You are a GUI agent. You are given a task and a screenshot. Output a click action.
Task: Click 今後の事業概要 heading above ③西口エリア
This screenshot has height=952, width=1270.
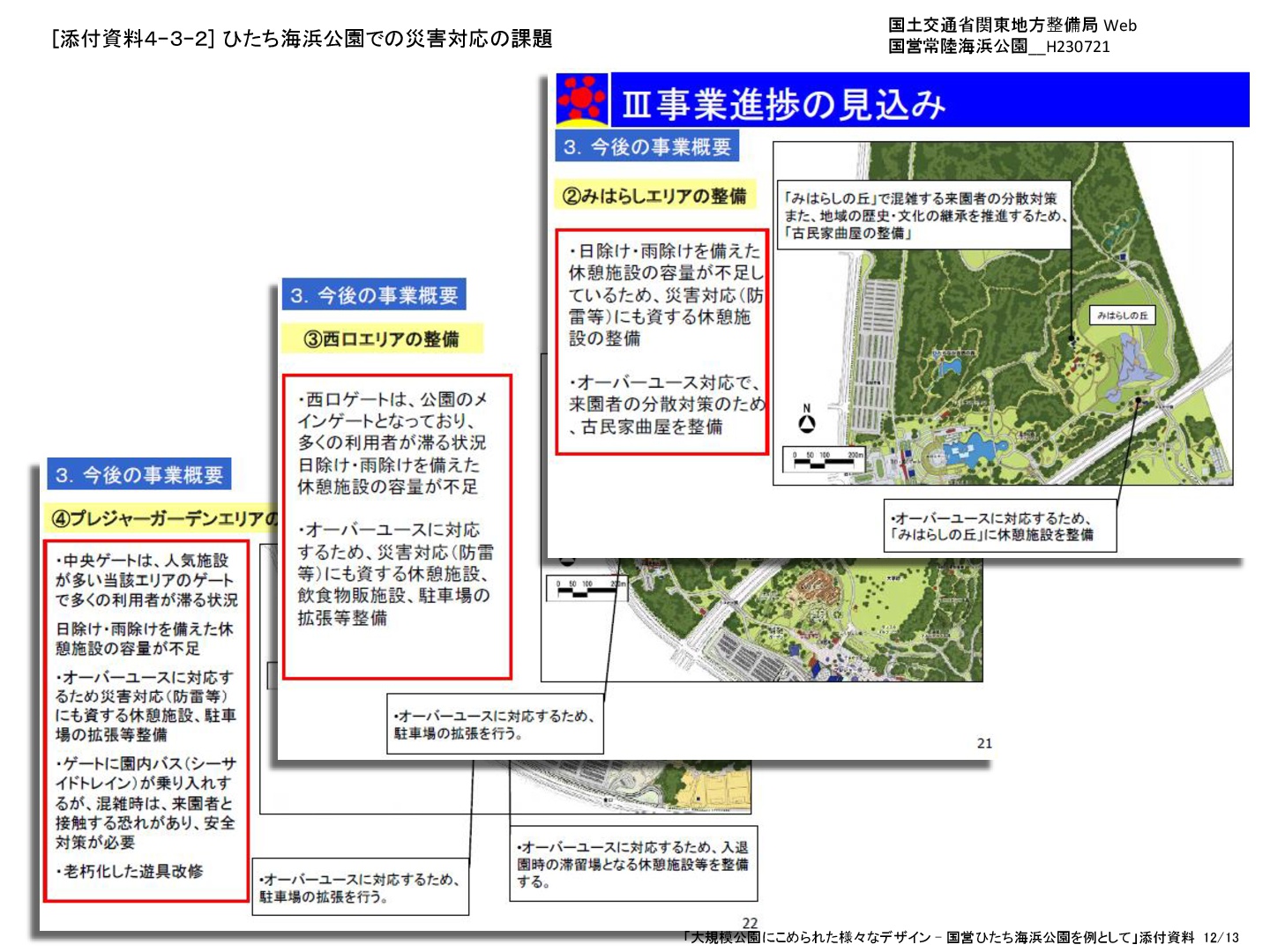pos(374,295)
